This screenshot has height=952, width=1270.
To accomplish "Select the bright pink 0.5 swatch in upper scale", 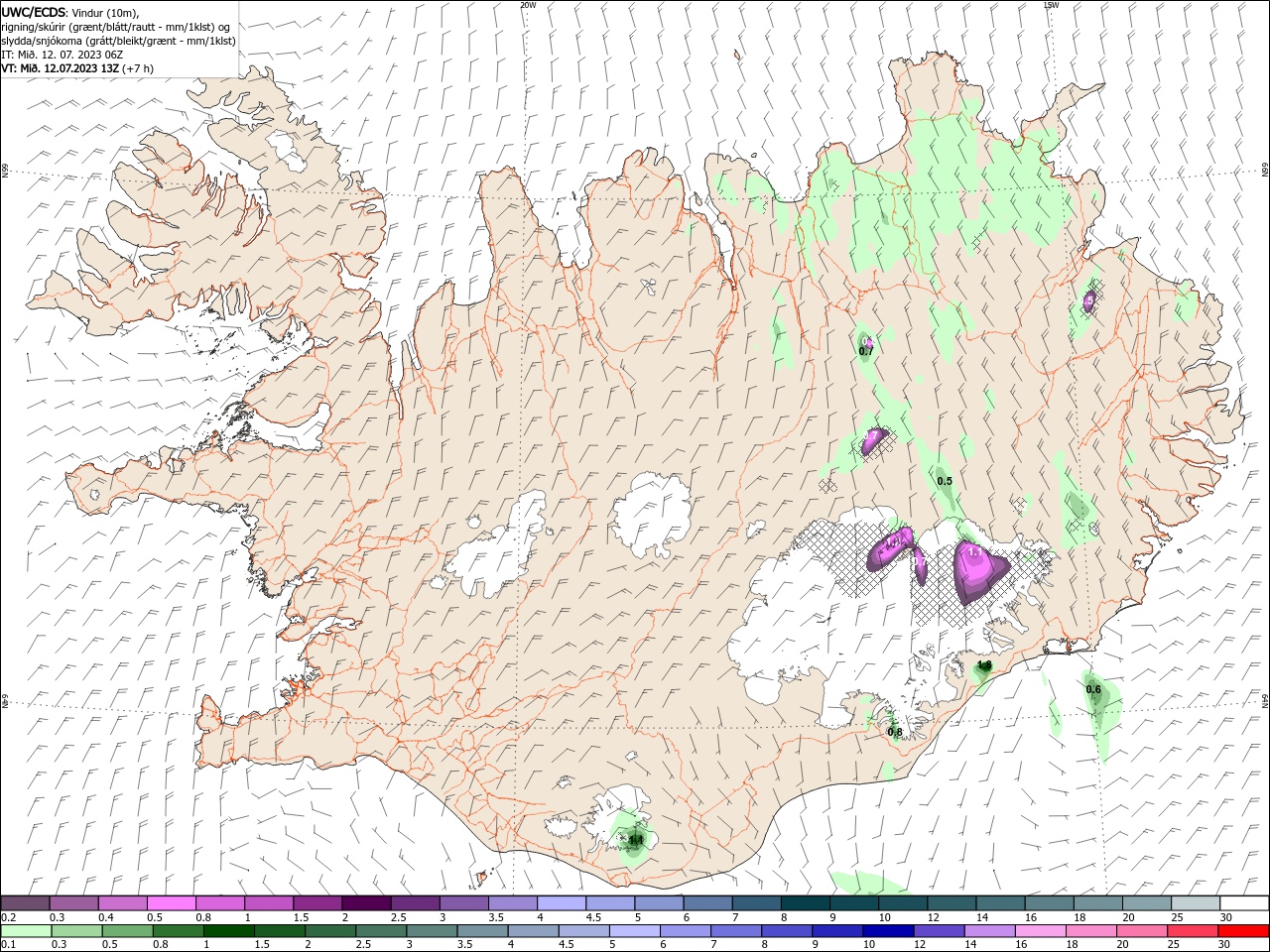I will [x=171, y=902].
